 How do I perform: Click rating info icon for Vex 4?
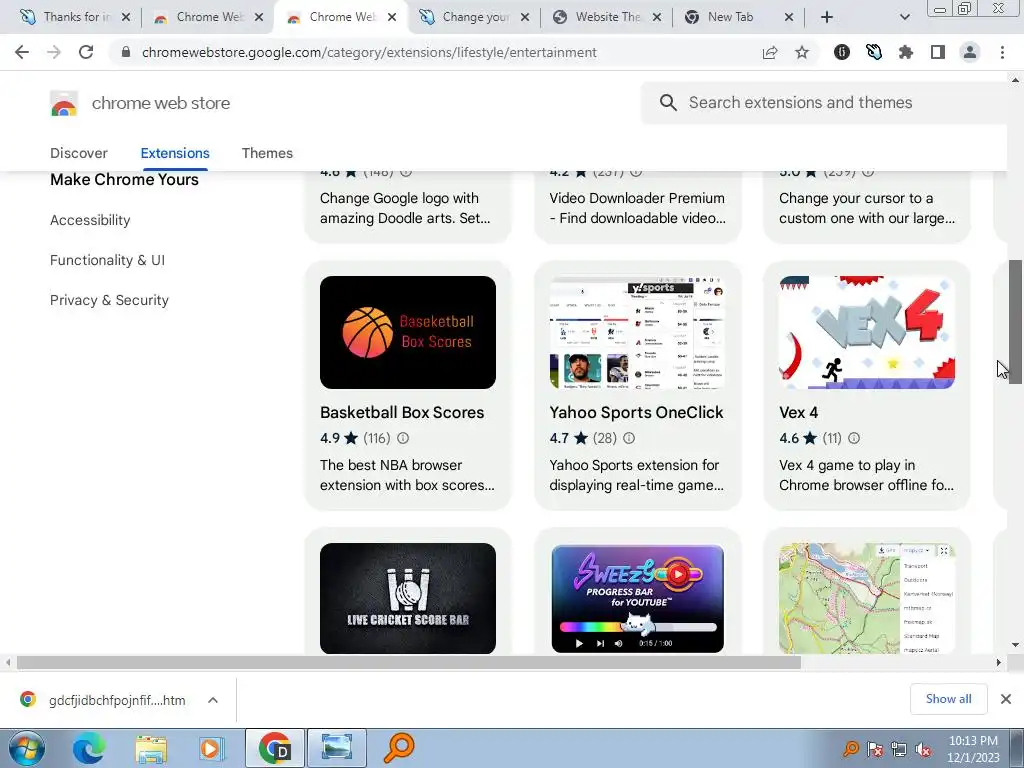[854, 438]
